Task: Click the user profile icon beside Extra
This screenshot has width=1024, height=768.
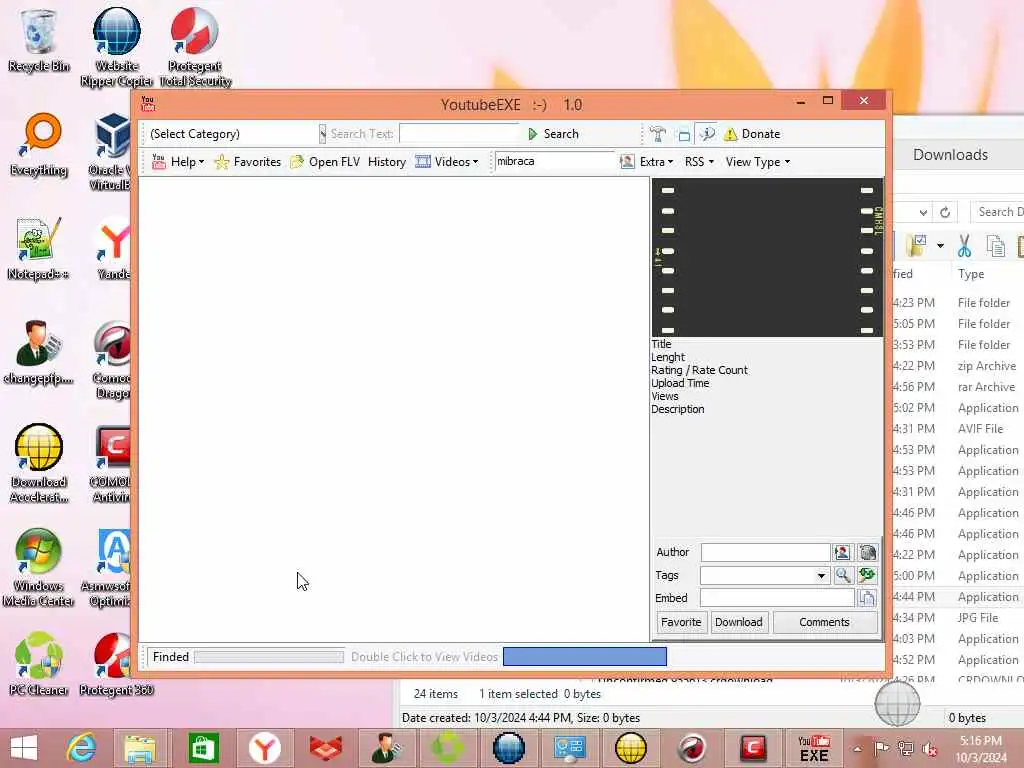Action: click(x=627, y=161)
